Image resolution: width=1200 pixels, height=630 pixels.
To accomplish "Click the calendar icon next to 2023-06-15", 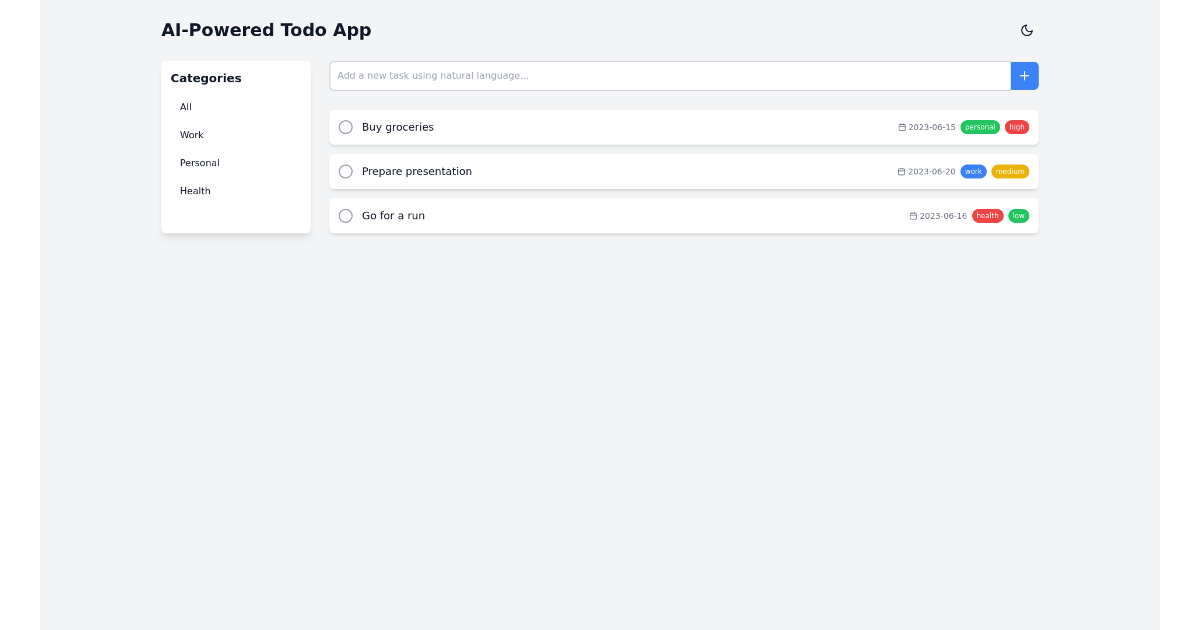I will [903, 127].
